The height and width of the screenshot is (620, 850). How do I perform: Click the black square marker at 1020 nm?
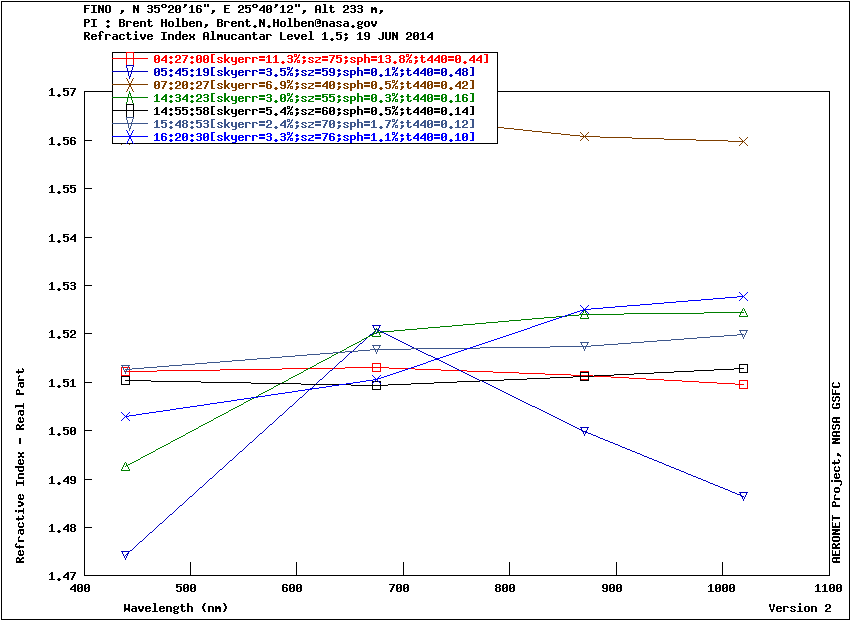click(x=743, y=369)
